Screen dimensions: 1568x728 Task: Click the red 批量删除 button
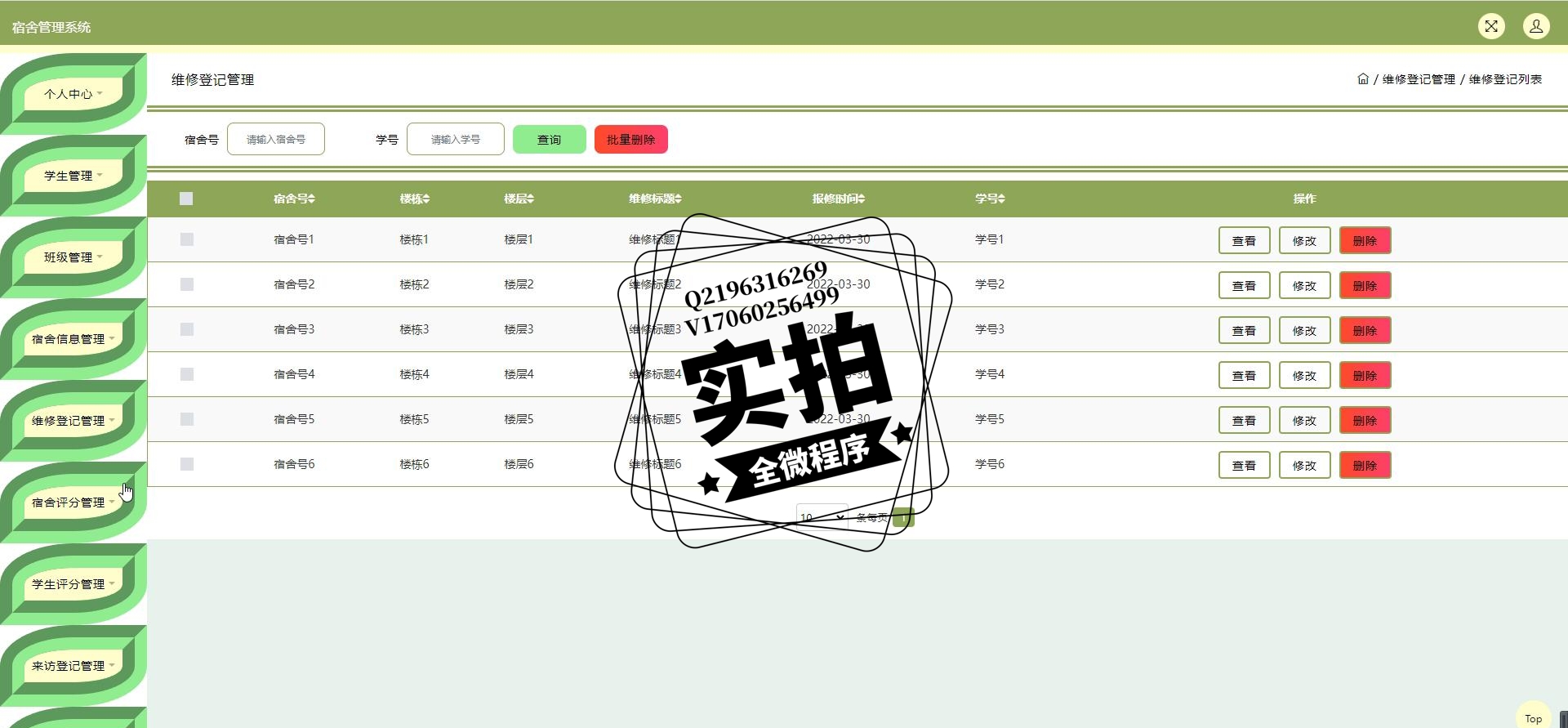631,140
